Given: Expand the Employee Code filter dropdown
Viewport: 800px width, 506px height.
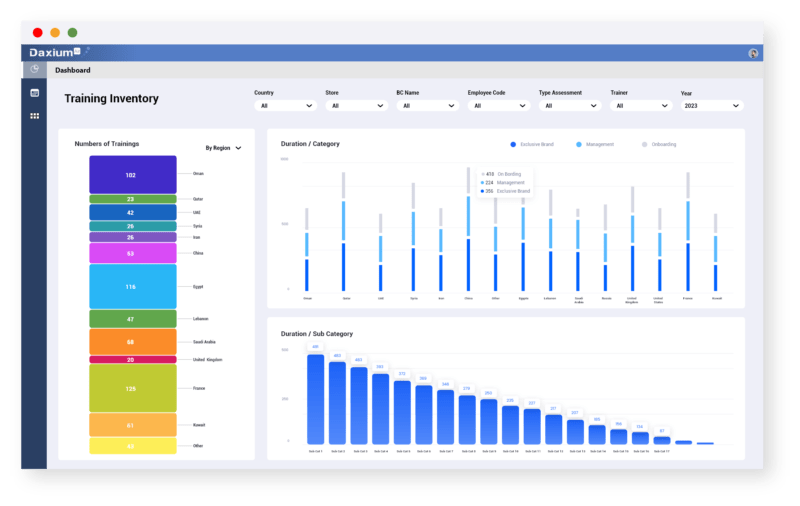Looking at the screenshot, I should click(x=499, y=106).
